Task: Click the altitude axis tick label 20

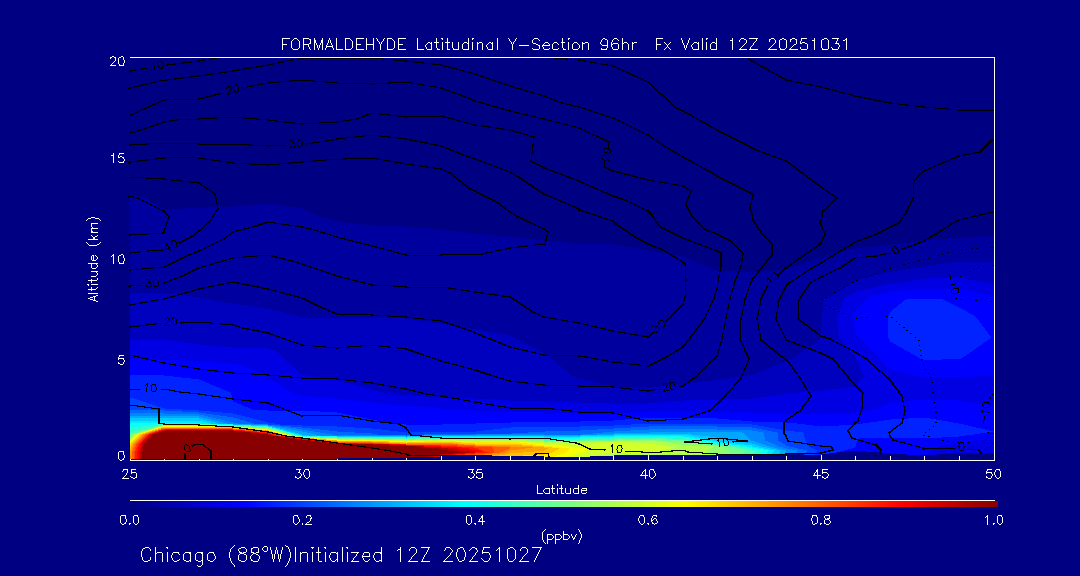Action: pyautogui.click(x=116, y=60)
